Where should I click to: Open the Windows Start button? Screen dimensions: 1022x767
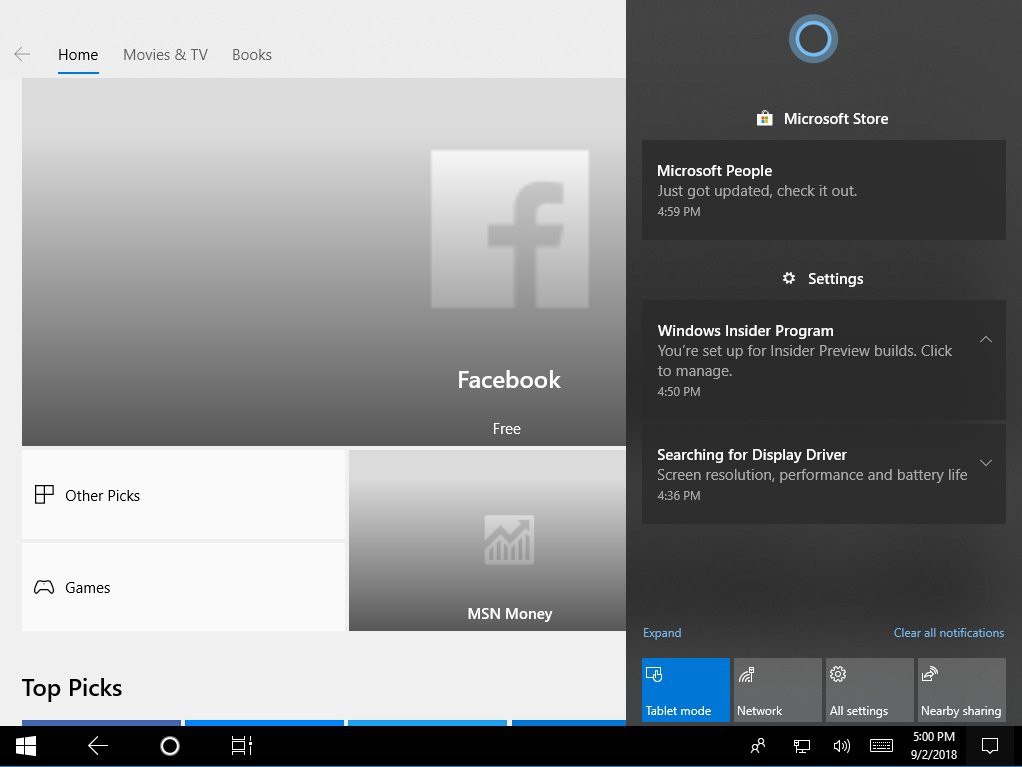25,746
